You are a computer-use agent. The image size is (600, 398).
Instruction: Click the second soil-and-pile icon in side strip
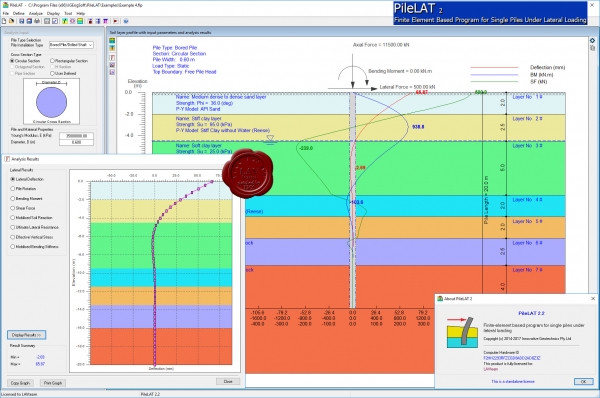[x=112, y=48]
